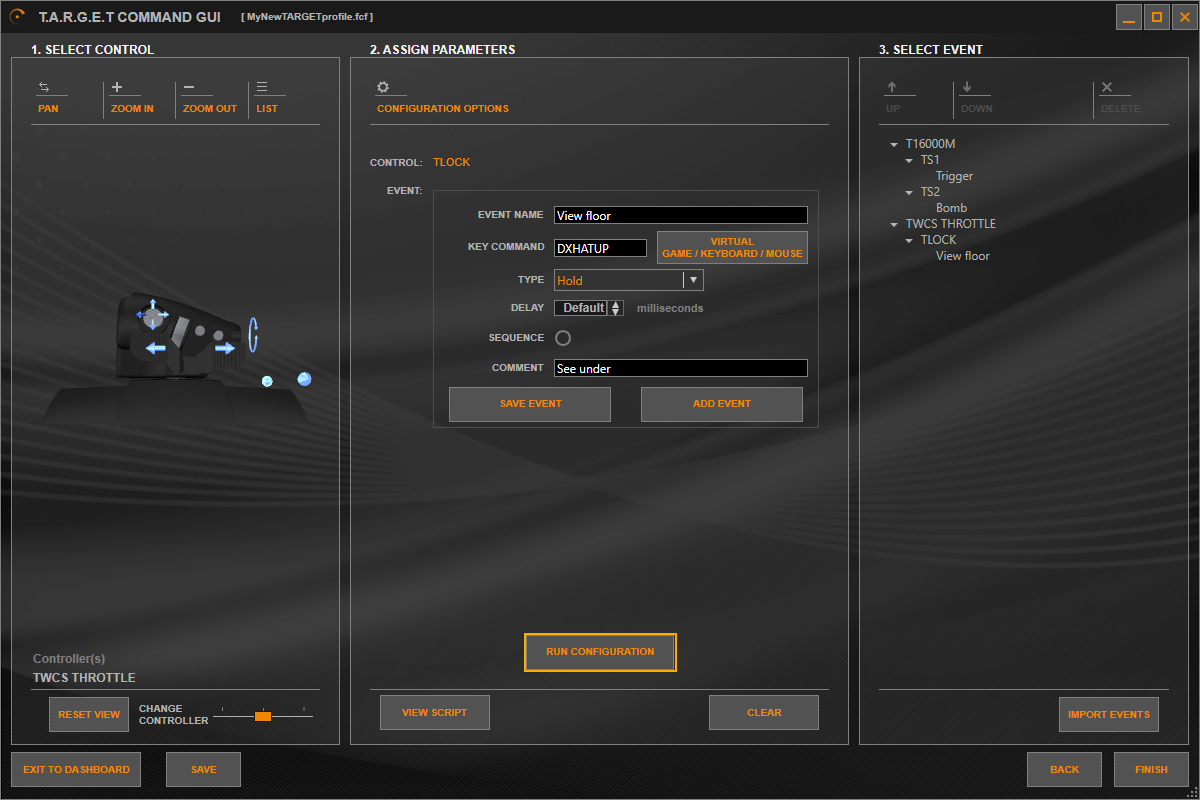Collapse the TWCS THROTTLE tree node
Image resolution: width=1200 pixels, height=800 pixels.
[894, 224]
